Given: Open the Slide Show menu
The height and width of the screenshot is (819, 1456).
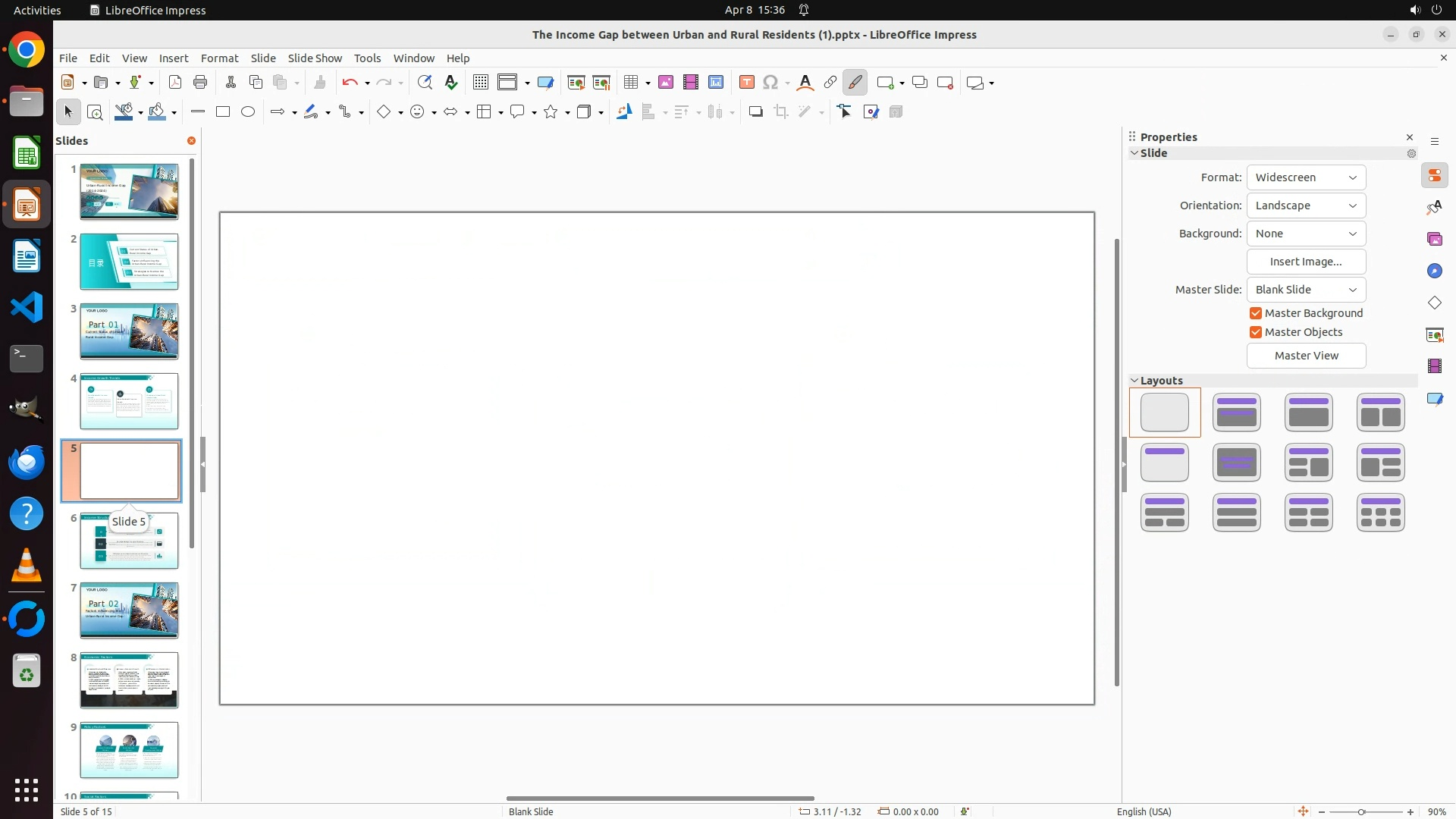Looking at the screenshot, I should (x=315, y=58).
